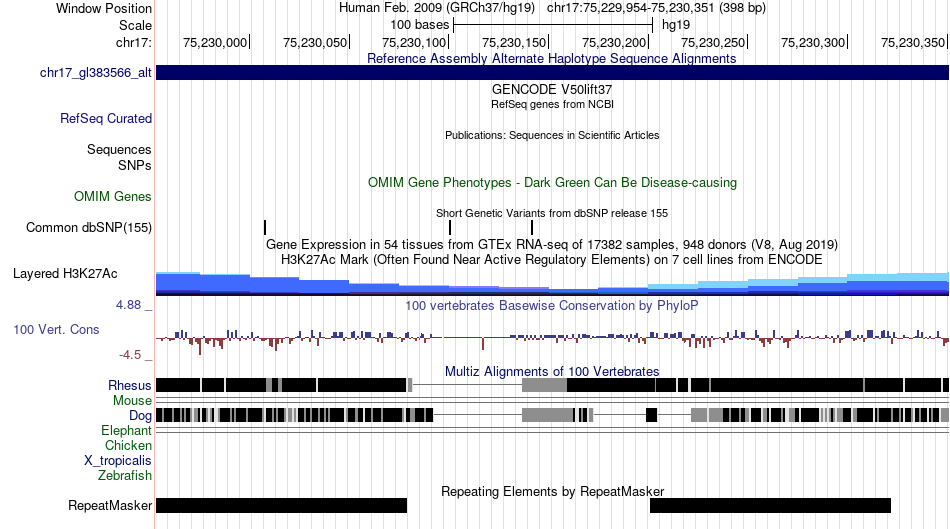Click the chr17_gl383566_alt track label
Screen dimensions: 950x529
tap(96, 73)
